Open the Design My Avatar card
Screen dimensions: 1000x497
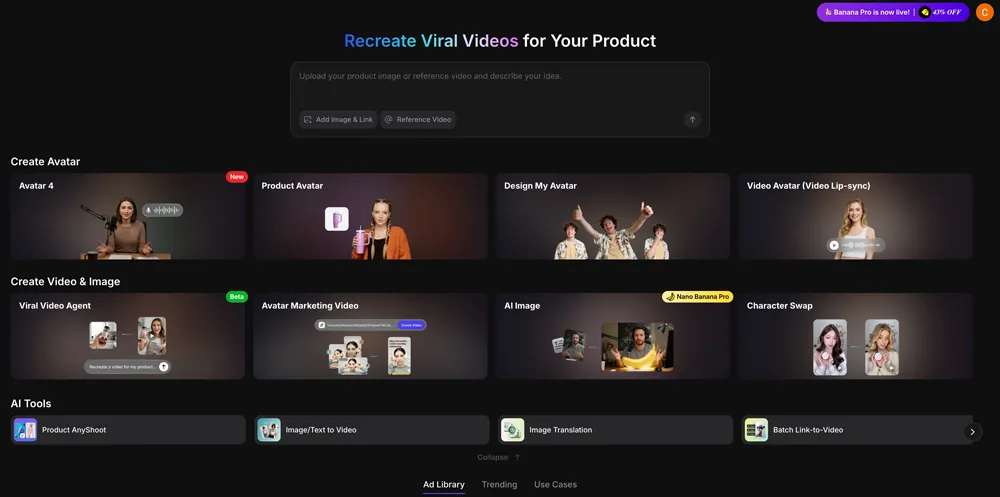tap(614, 216)
